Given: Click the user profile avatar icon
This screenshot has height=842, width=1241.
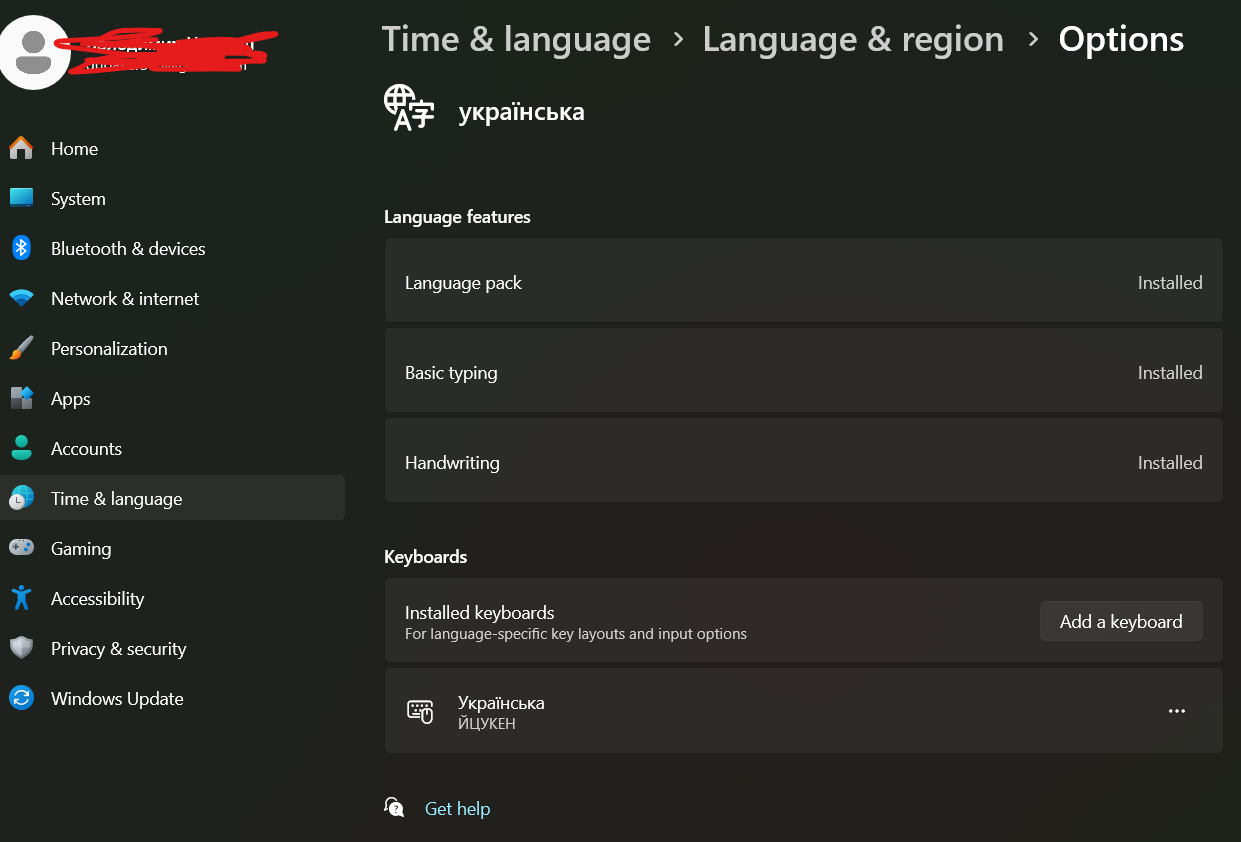Looking at the screenshot, I should point(36,52).
